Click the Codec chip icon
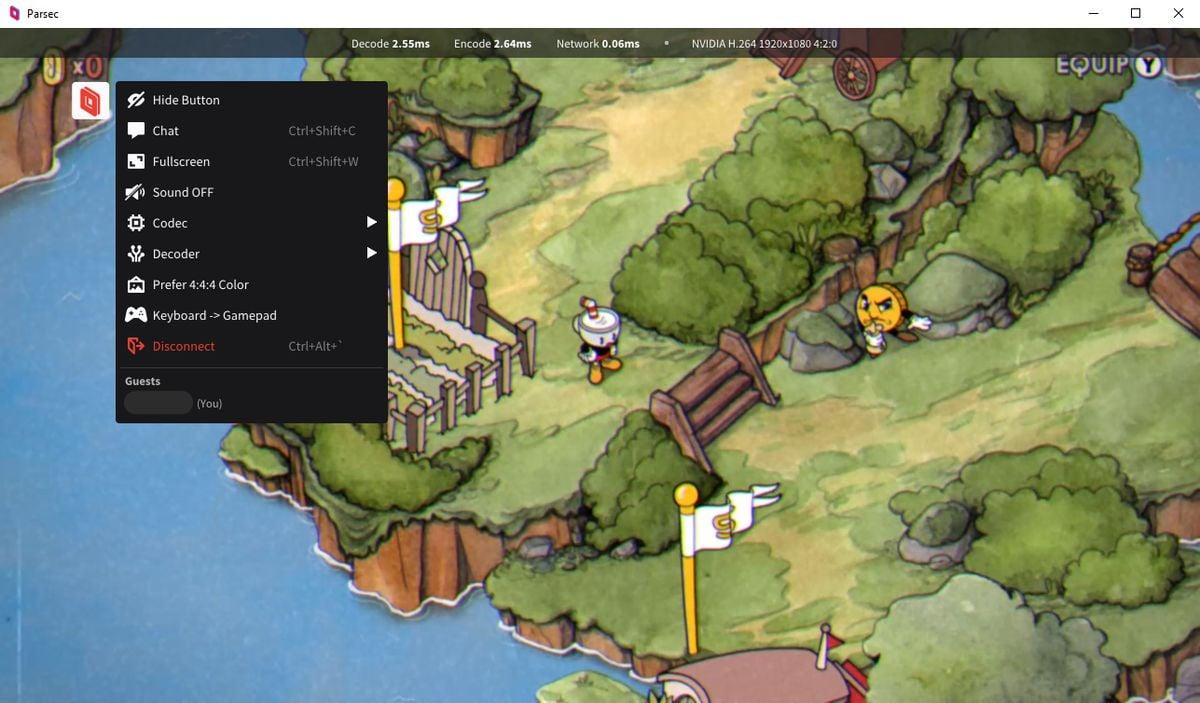This screenshot has width=1200, height=703. point(136,223)
